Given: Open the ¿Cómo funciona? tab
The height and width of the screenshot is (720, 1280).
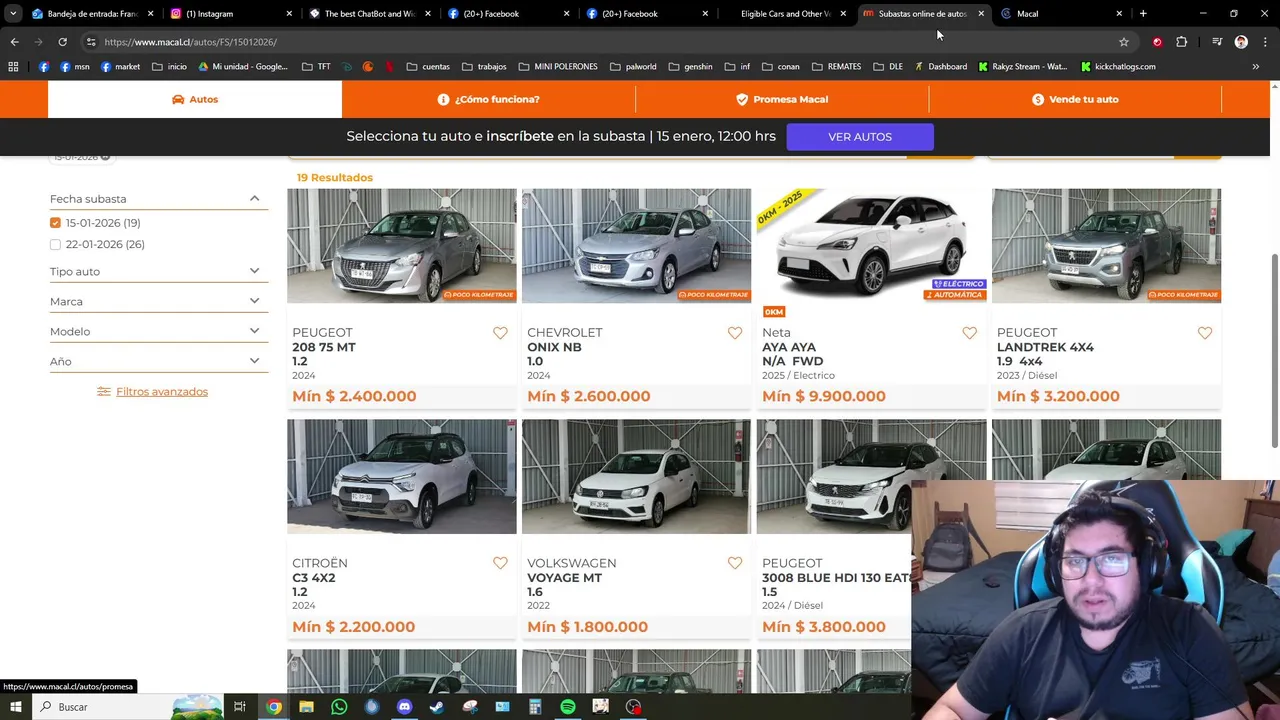Looking at the screenshot, I should click(488, 99).
